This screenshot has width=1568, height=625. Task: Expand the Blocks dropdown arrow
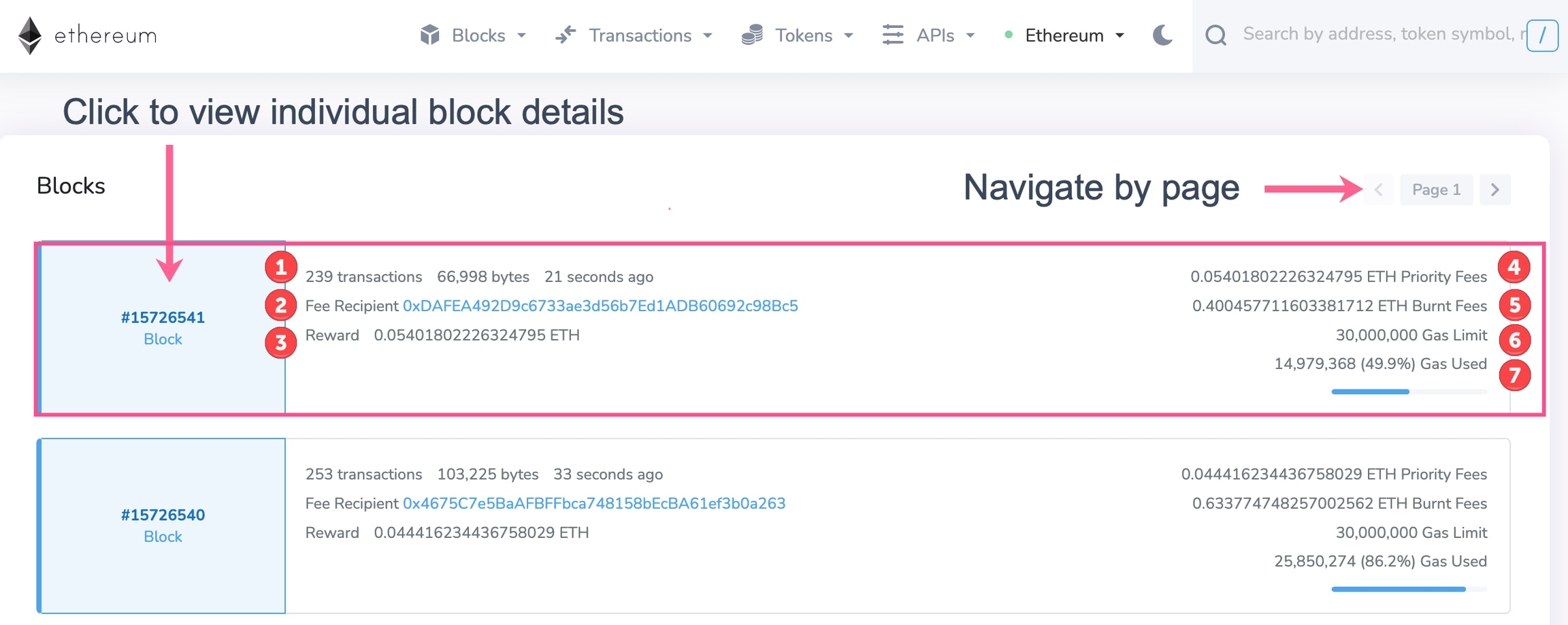point(521,35)
